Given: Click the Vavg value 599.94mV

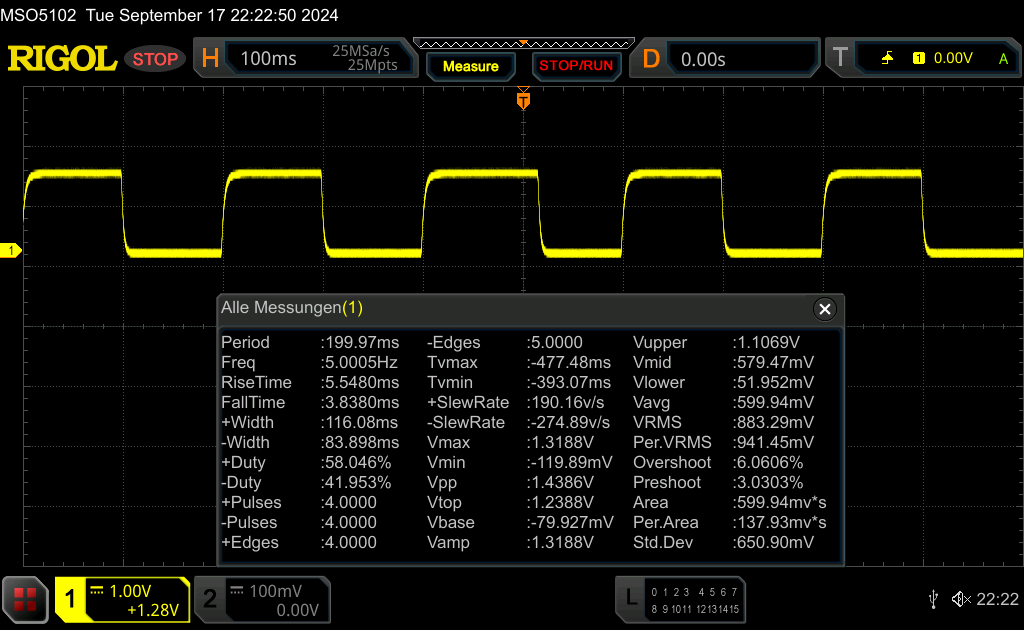Looking at the screenshot, I should click(x=773, y=402).
